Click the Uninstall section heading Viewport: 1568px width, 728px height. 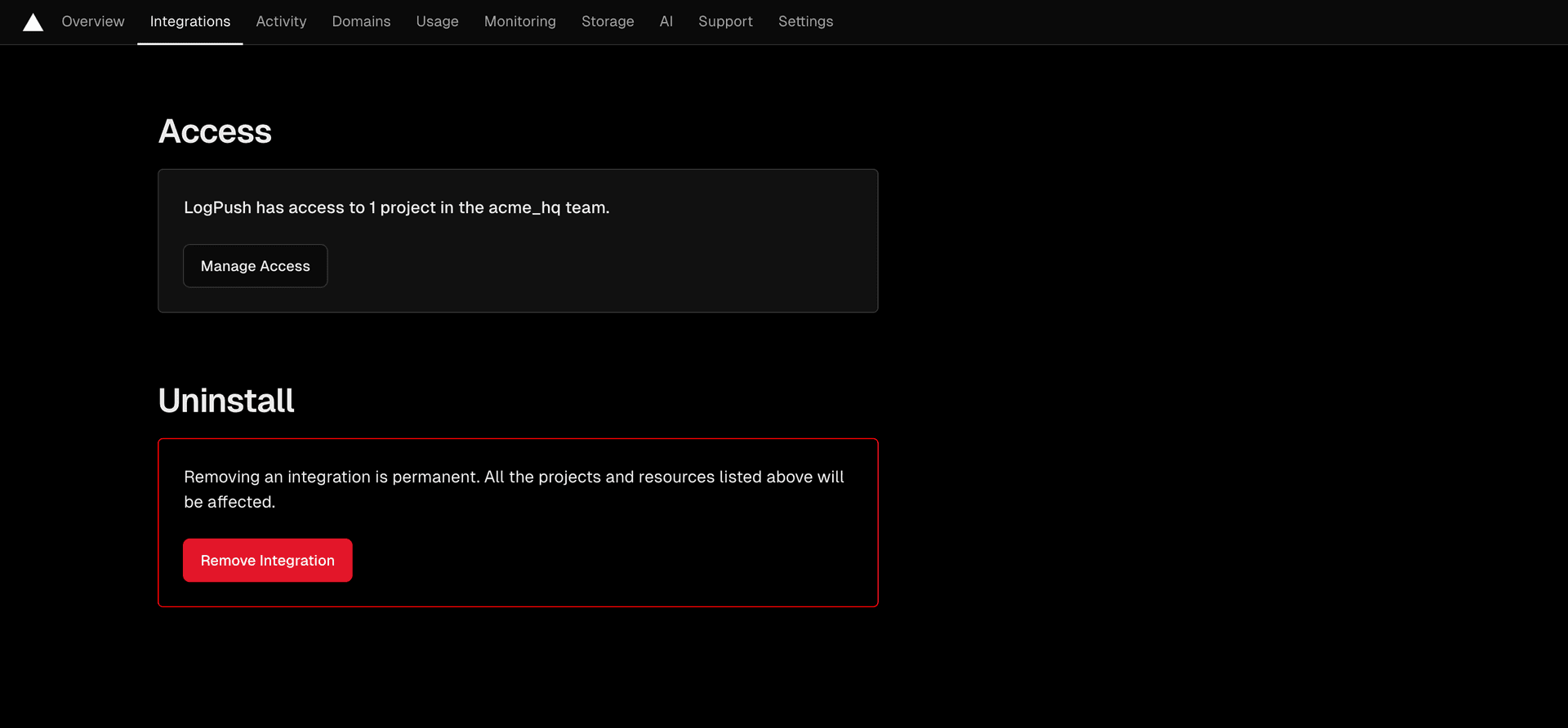pyautogui.click(x=226, y=401)
